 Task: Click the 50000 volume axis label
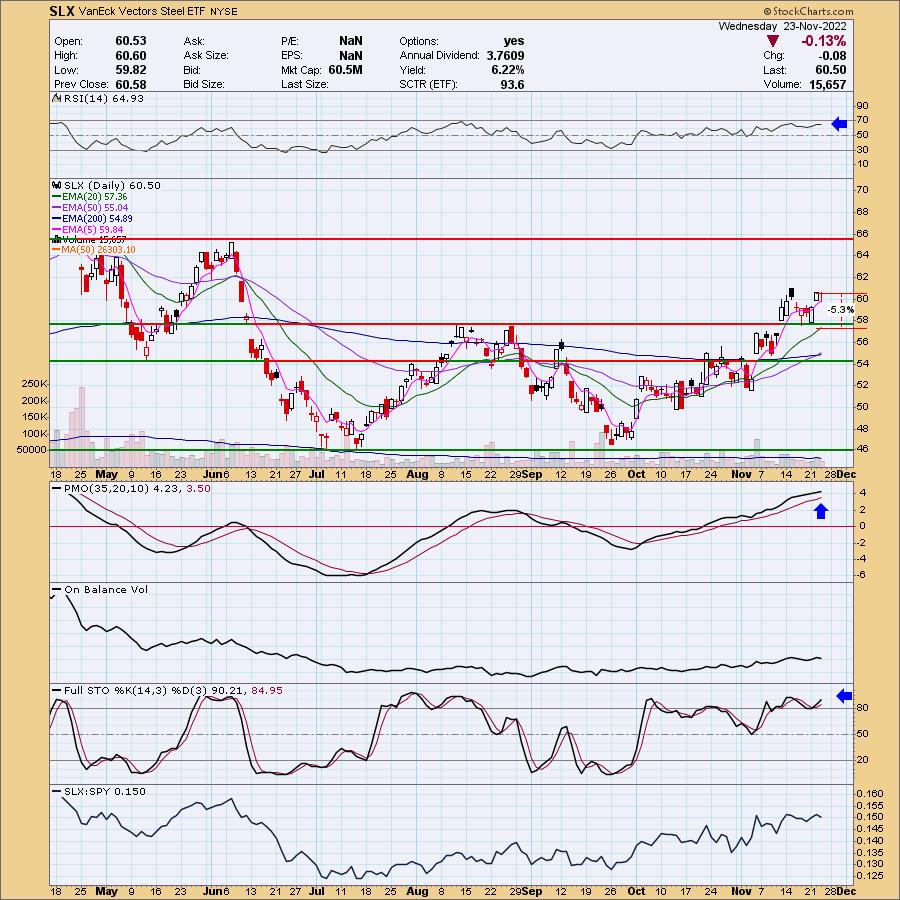pyautogui.click(x=32, y=450)
